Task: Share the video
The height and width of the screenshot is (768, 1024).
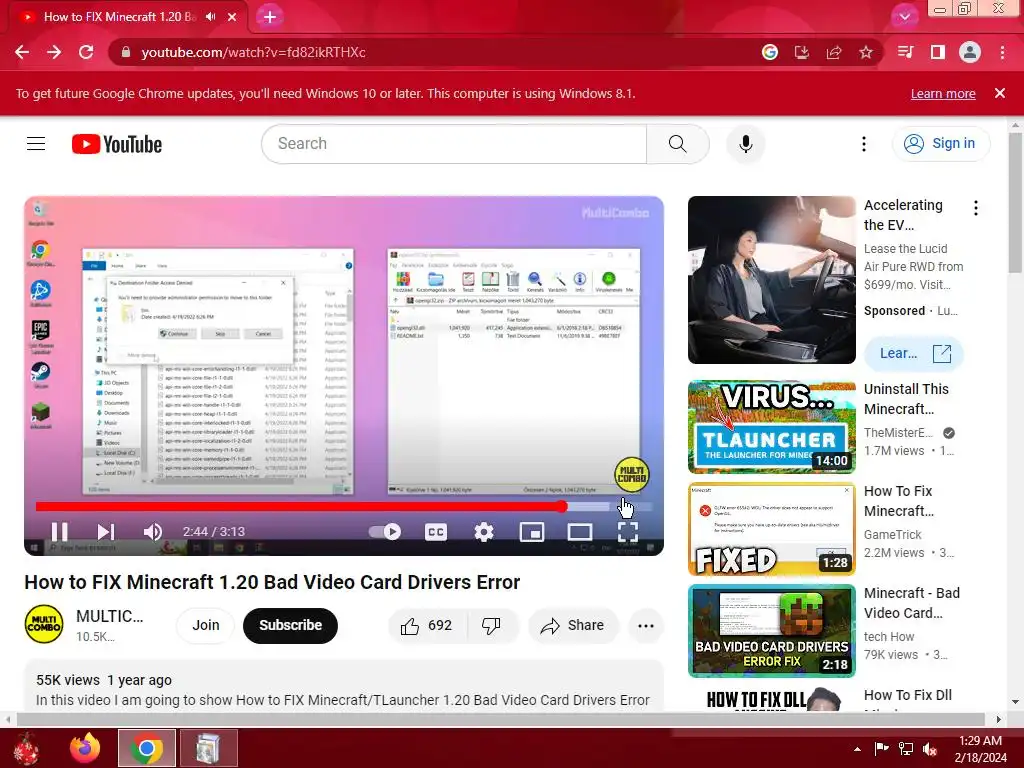Action: [x=572, y=626]
